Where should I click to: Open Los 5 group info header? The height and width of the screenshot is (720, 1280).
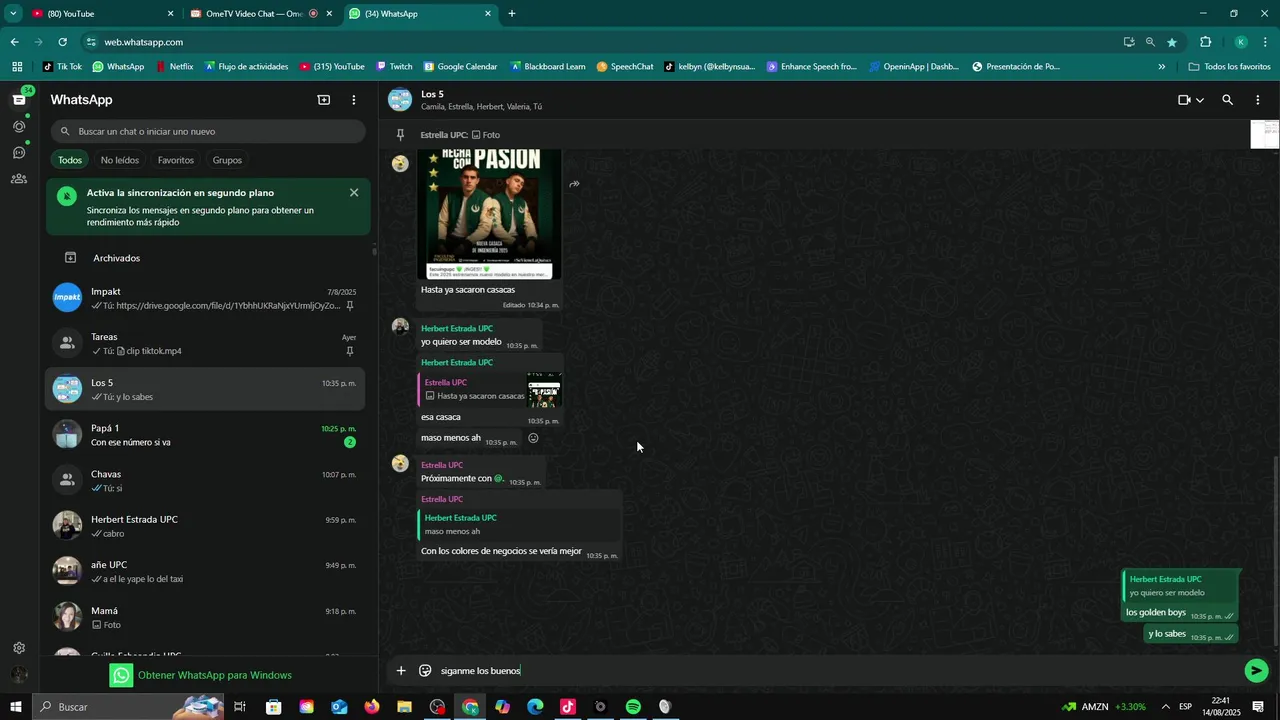point(481,100)
